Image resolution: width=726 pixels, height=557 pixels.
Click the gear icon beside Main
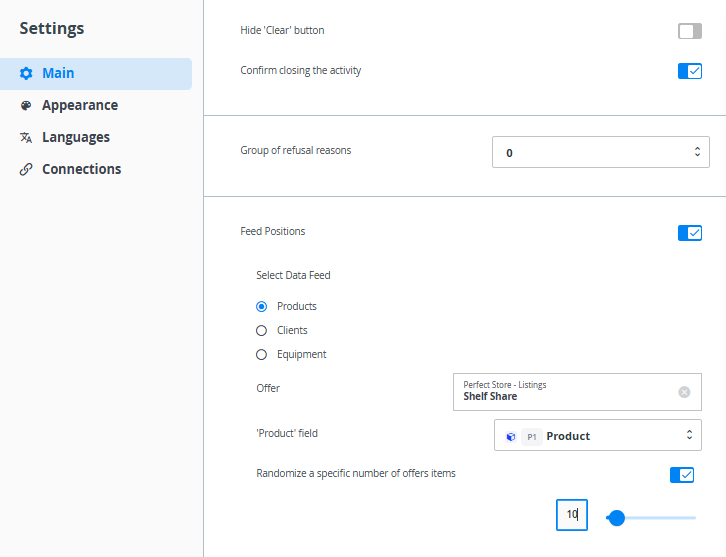click(x=26, y=74)
